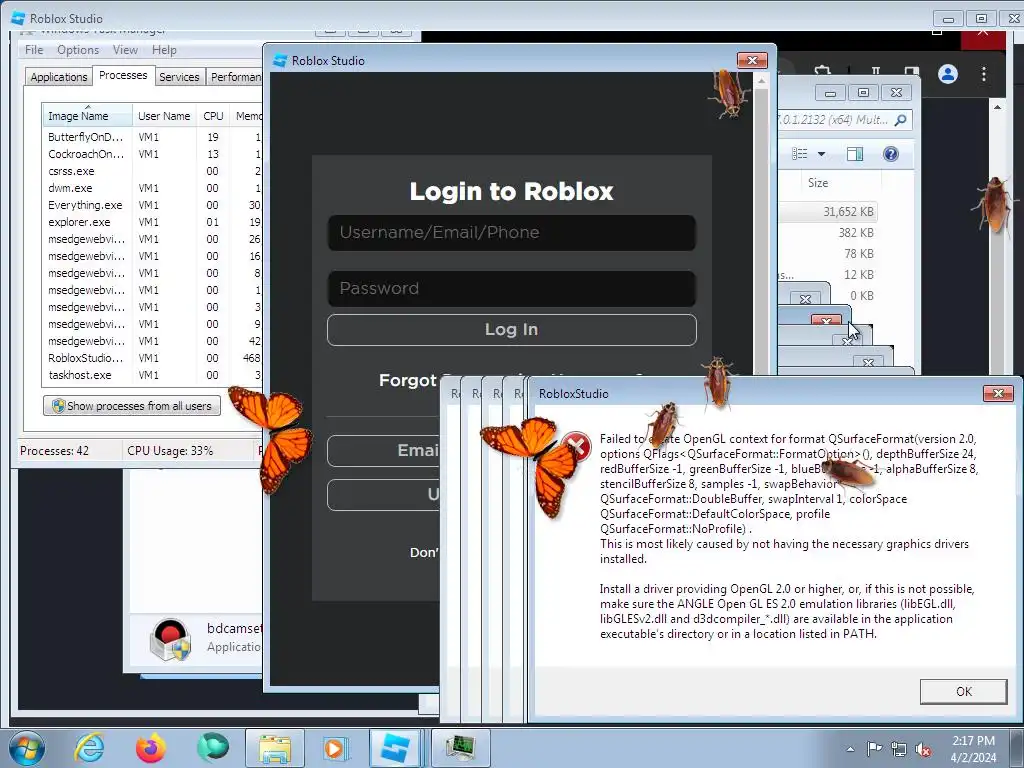Sort processes by User Name column
This screenshot has width=1024, height=768.
164,116
